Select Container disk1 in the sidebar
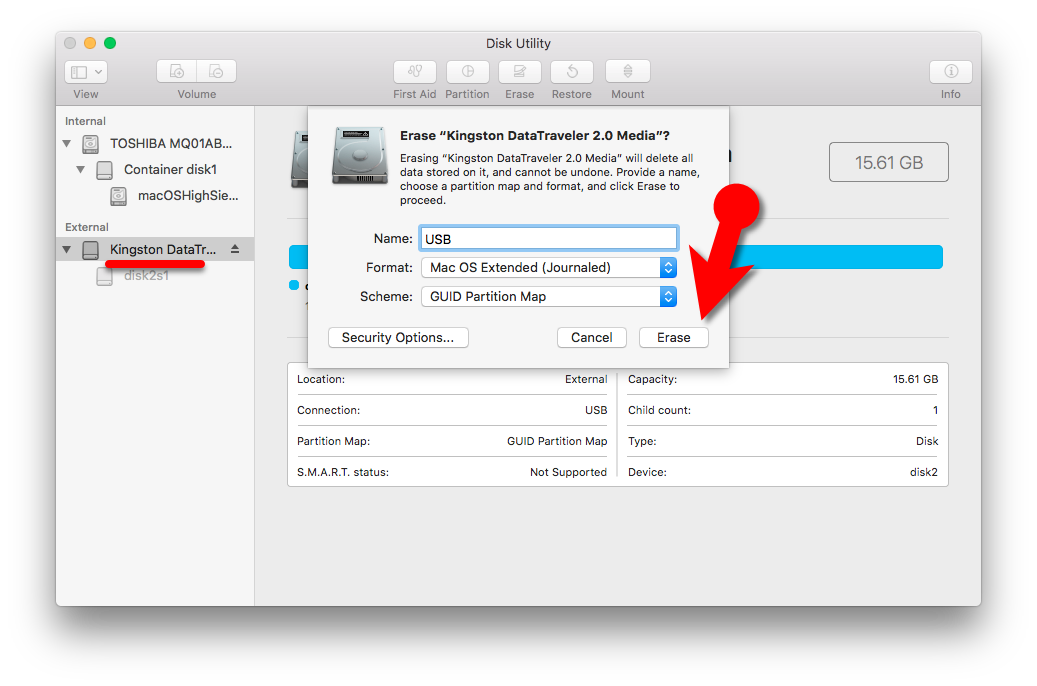Viewport: 1037px width, 686px height. point(171,170)
